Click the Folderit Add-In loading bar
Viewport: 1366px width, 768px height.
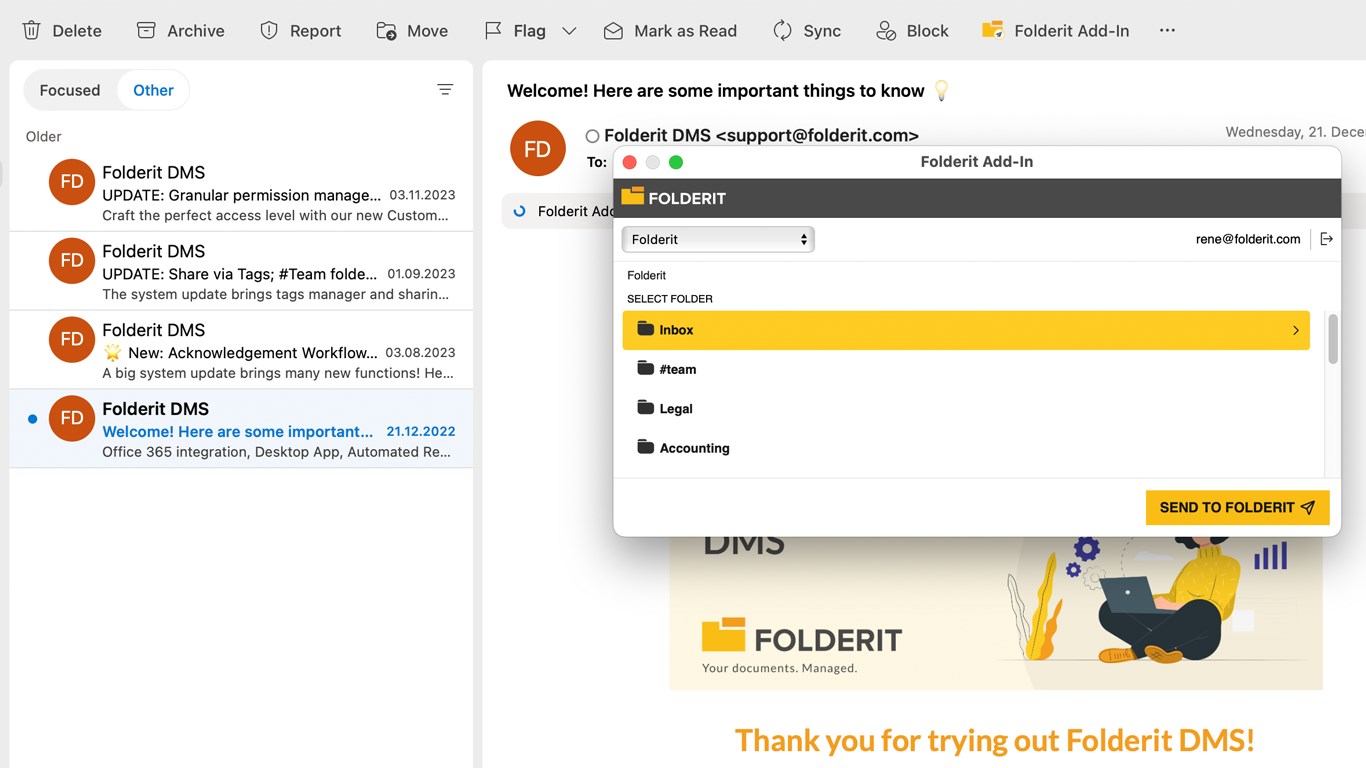[x=559, y=211]
